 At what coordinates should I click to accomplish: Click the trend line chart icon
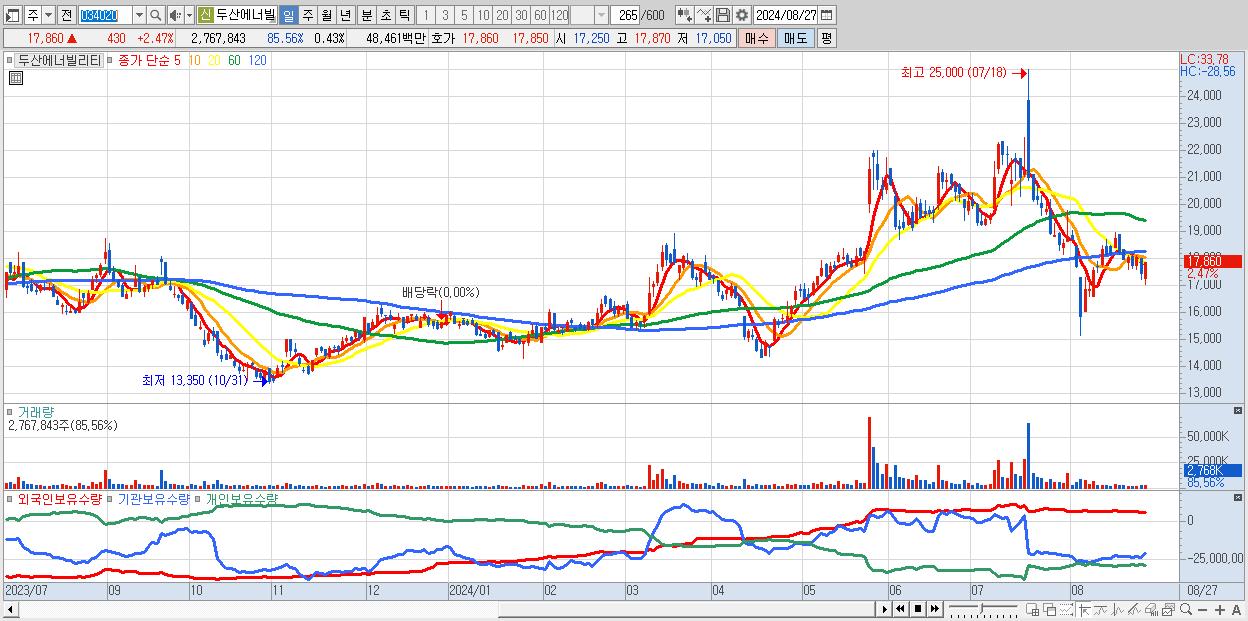[x=1101, y=610]
